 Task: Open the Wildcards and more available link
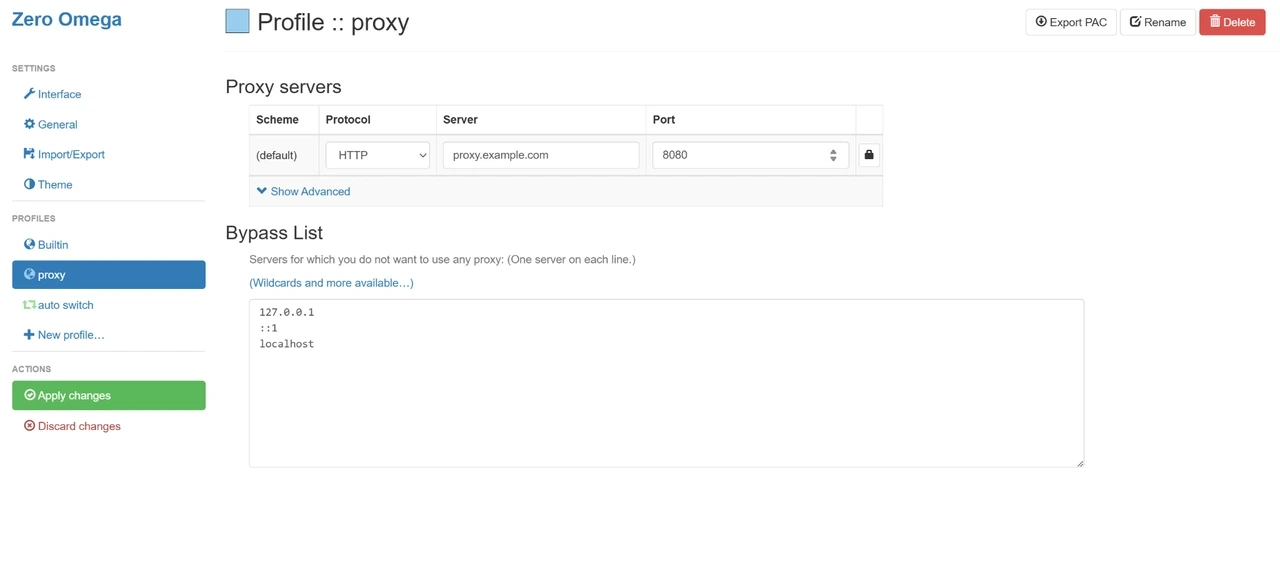(331, 283)
